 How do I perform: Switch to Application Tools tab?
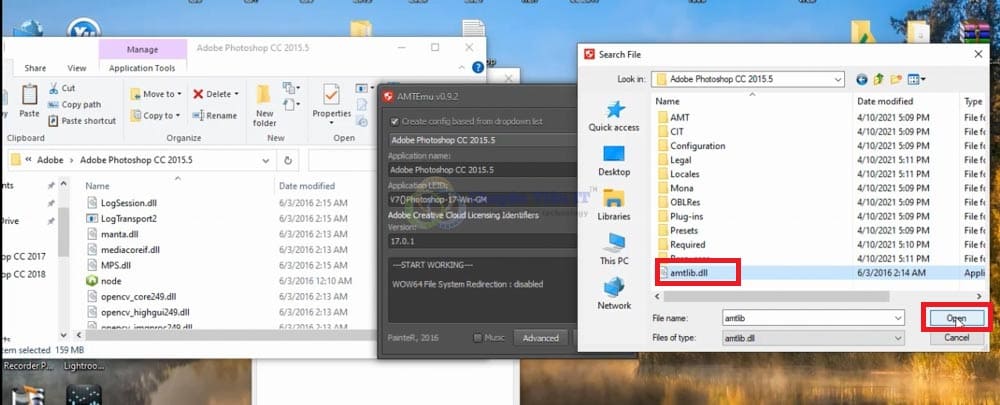(142, 68)
